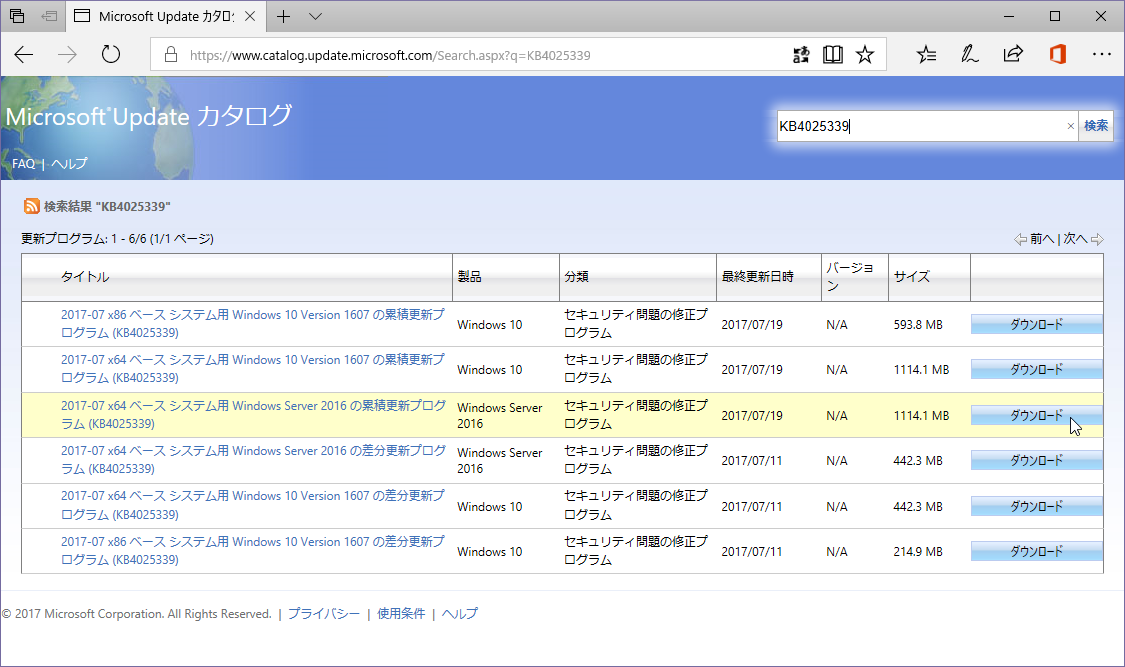Sort by バージョン column header
Image resolution: width=1125 pixels, height=667 pixels.
click(849, 277)
